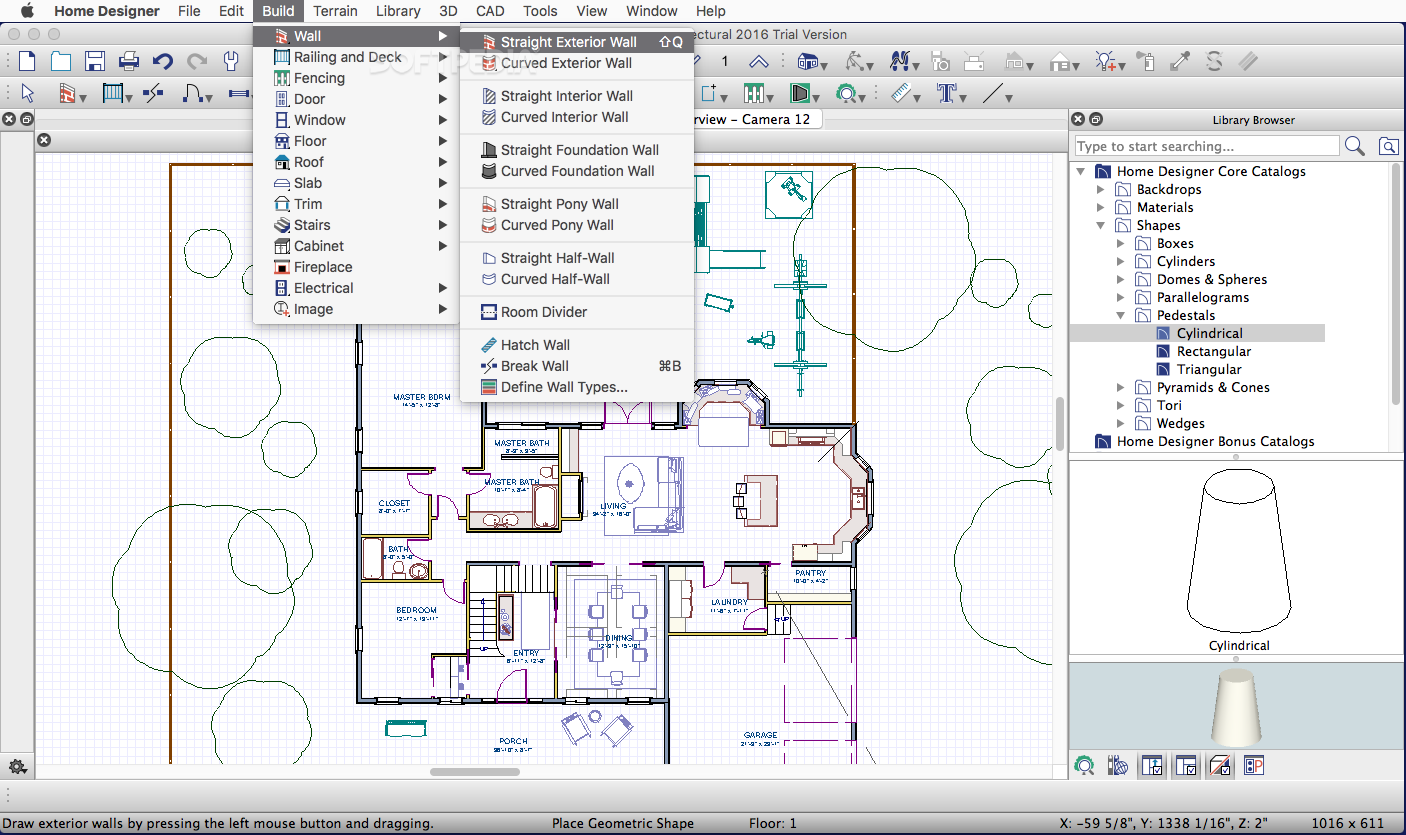Select Home Designer Bonus Catalogs
The width and height of the screenshot is (1406, 835).
[1215, 441]
